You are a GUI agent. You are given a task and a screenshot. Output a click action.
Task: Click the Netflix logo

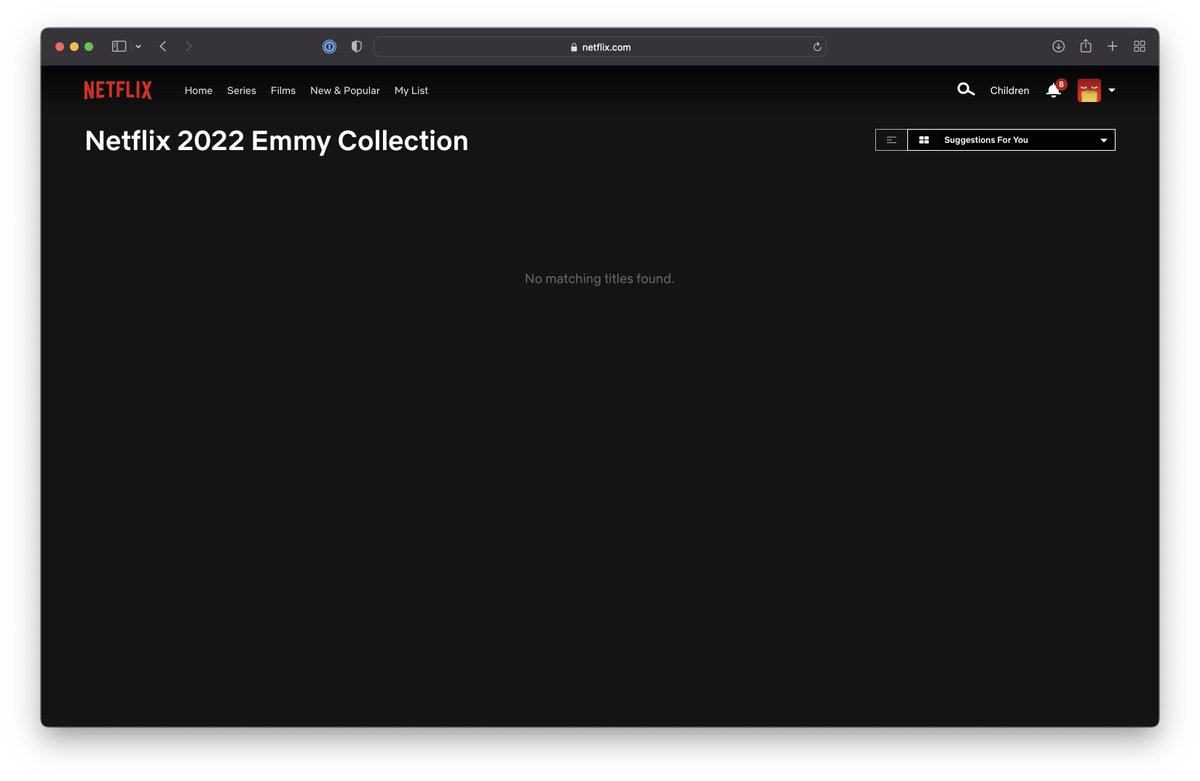(x=118, y=90)
